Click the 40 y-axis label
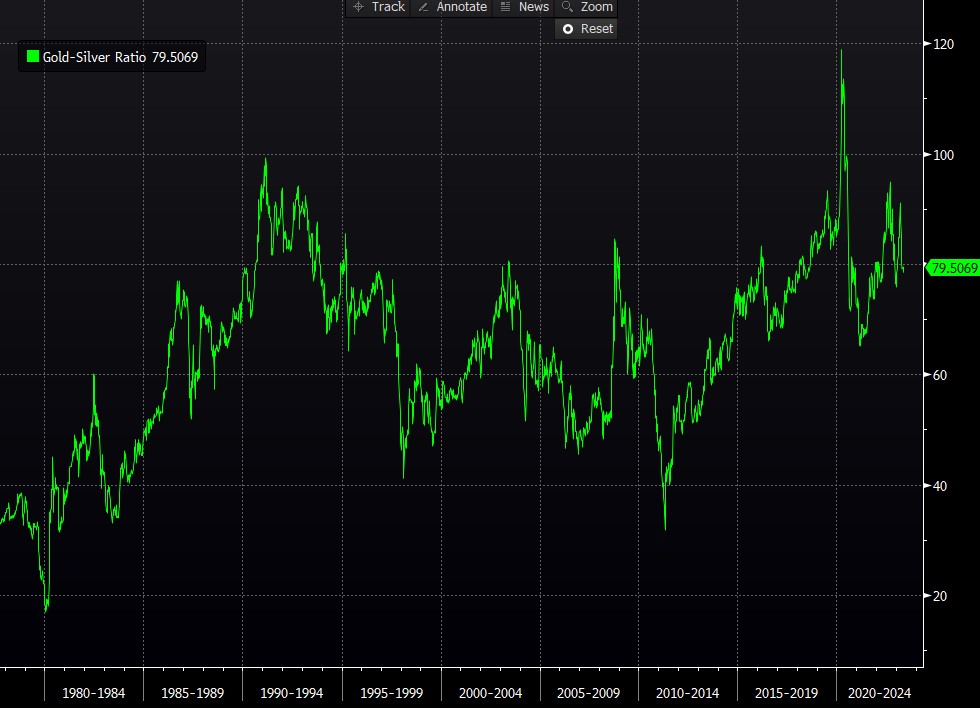 939,486
